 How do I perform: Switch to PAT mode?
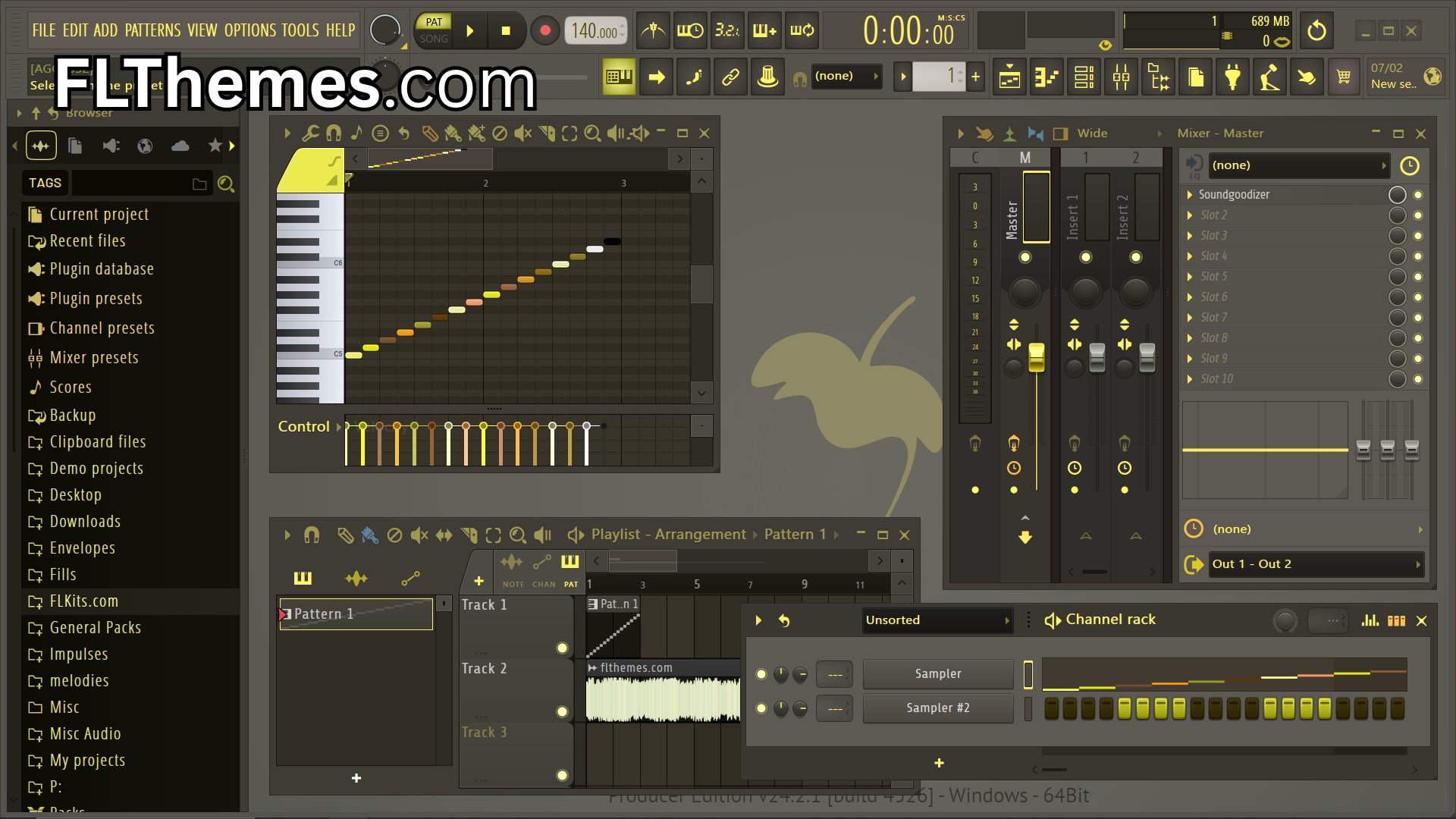click(434, 22)
